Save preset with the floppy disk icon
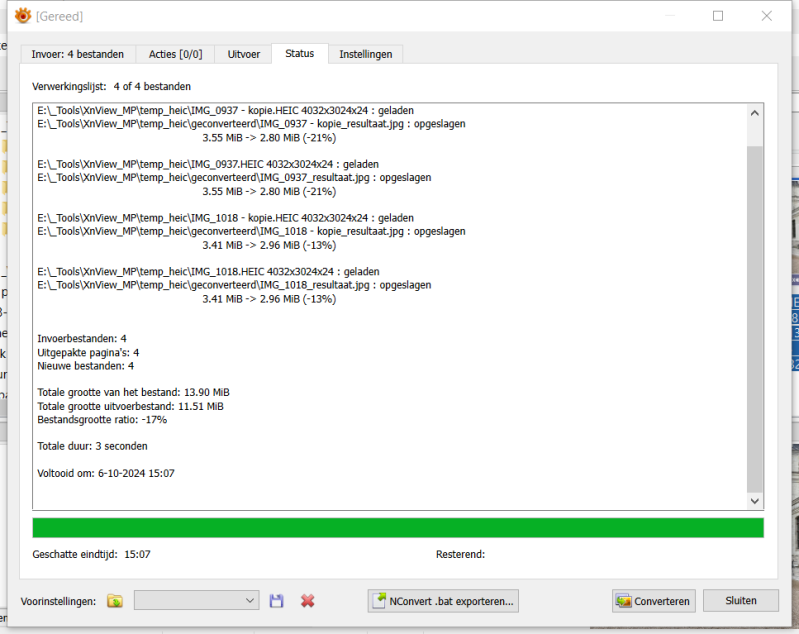Image resolution: width=799 pixels, height=634 pixels. pos(277,601)
